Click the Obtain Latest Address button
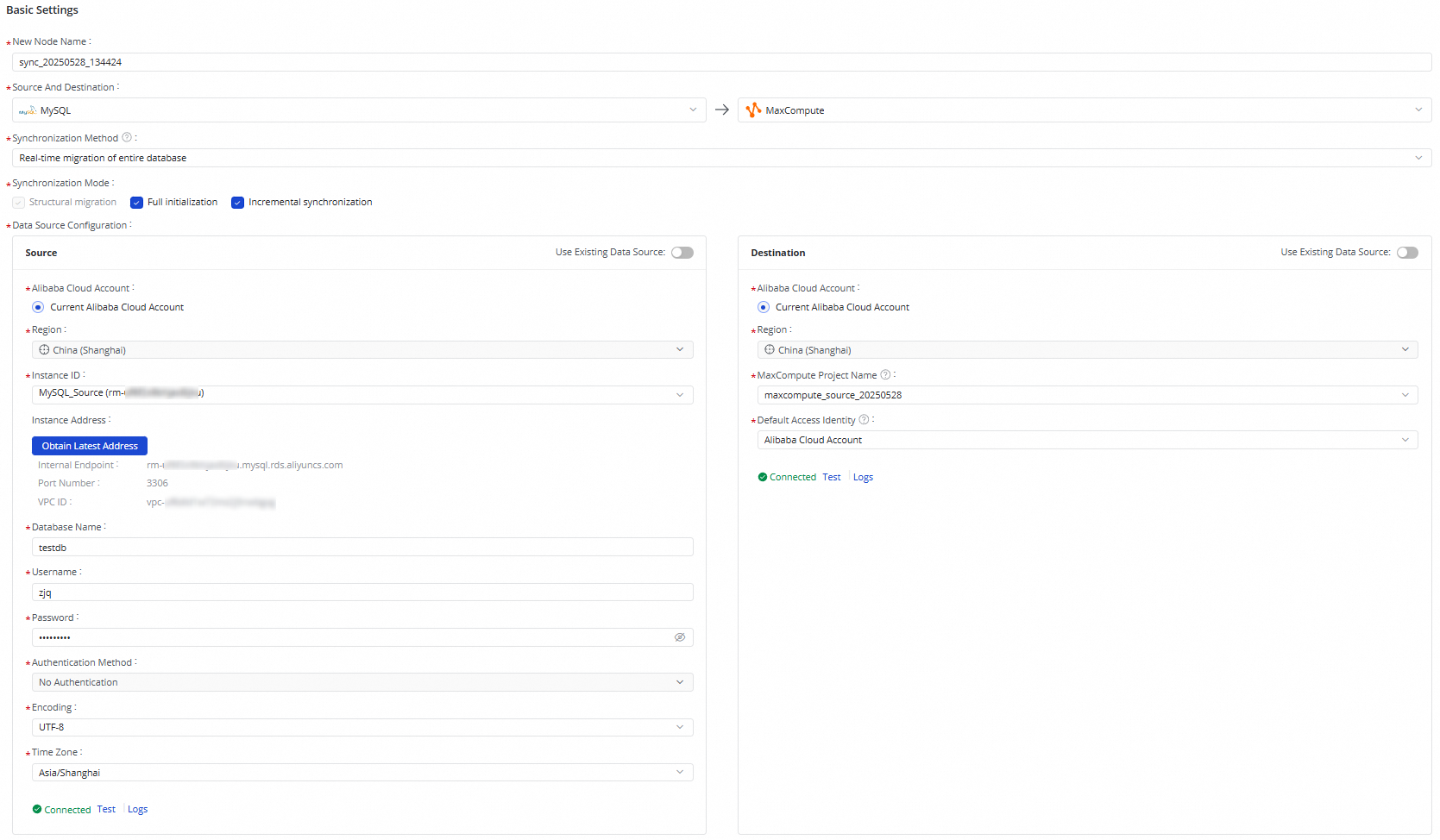 pyautogui.click(x=90, y=446)
